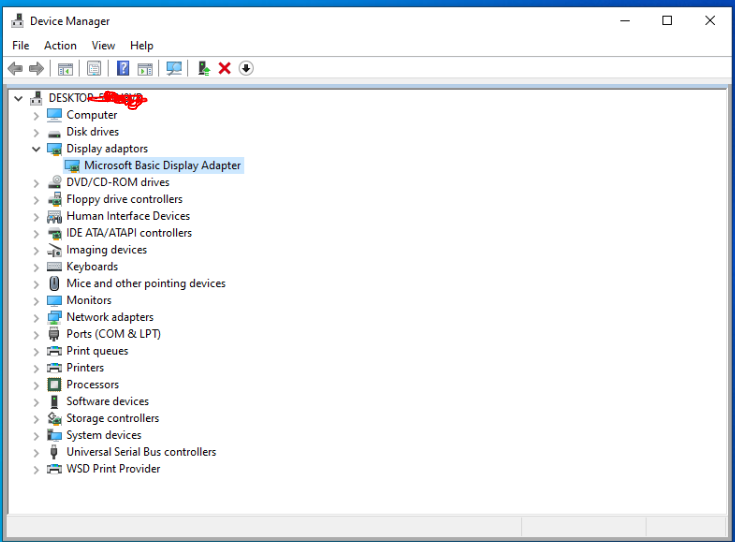The image size is (735, 542).
Task: Click the DVD/CD-ROM drives disc icon
Action: coord(54,182)
